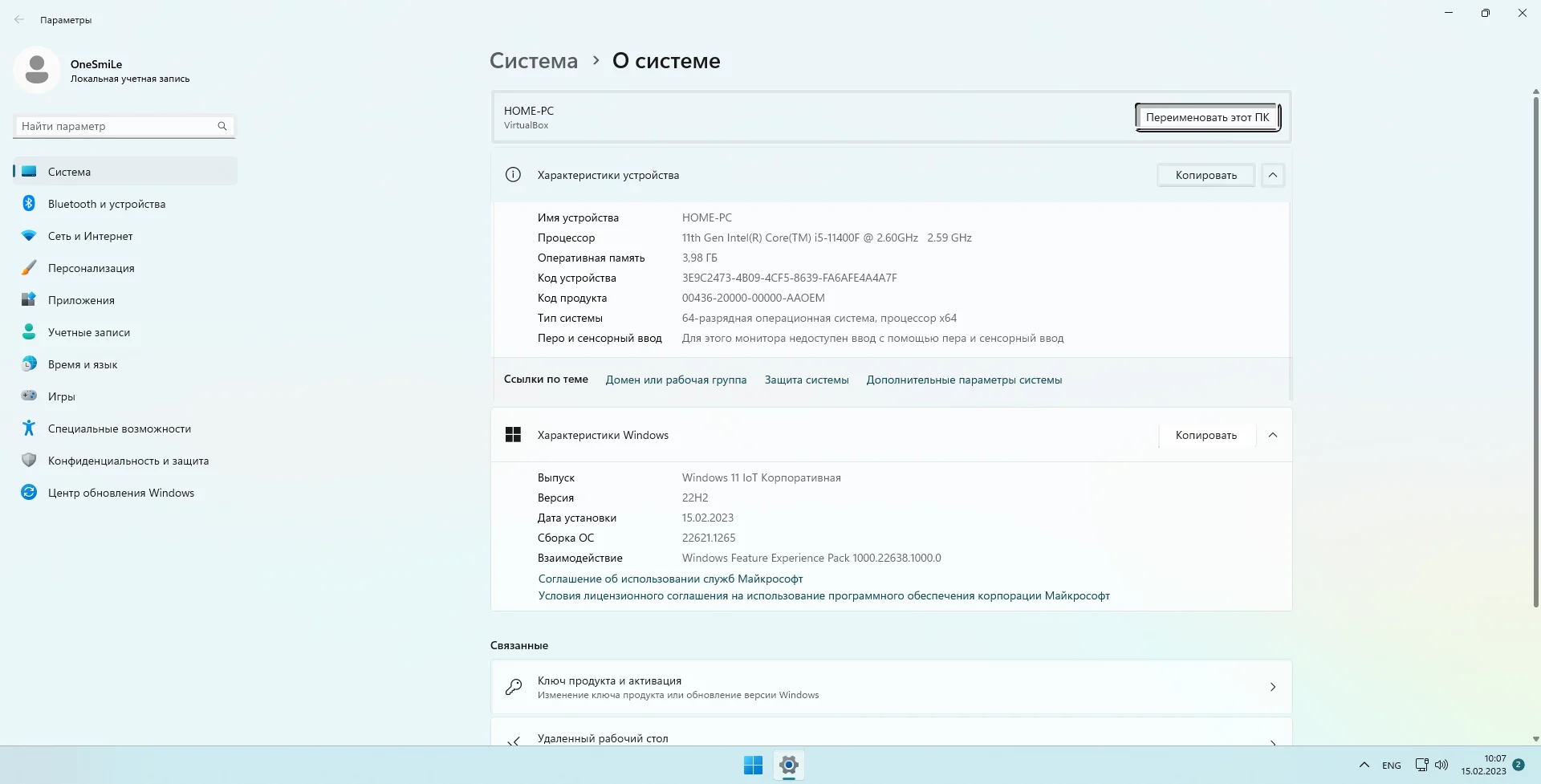The image size is (1541, 784).
Task: Open Домен или рабочая группа link
Action: point(676,380)
